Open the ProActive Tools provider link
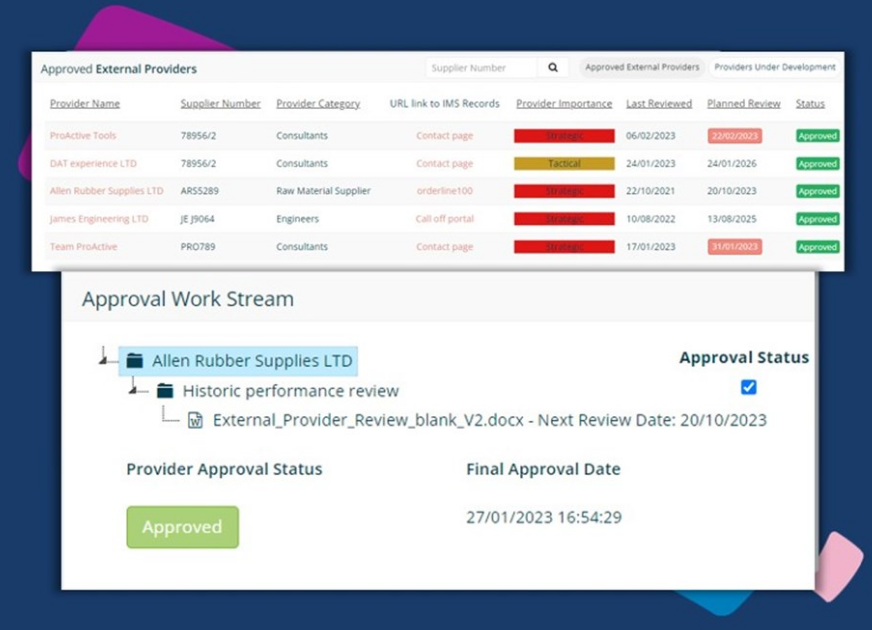Viewport: 872px width, 630px height. (x=84, y=136)
